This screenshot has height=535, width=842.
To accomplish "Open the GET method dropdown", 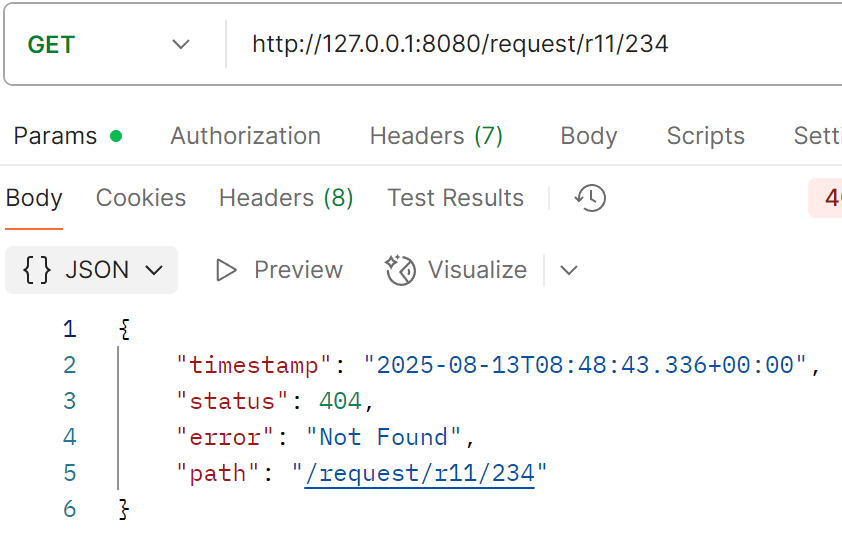I will coord(109,45).
